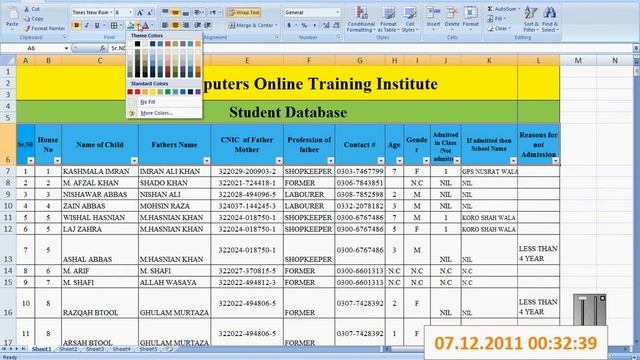Open Find & Select binoculars
The height and width of the screenshot is (360, 640).
tap(550, 19)
